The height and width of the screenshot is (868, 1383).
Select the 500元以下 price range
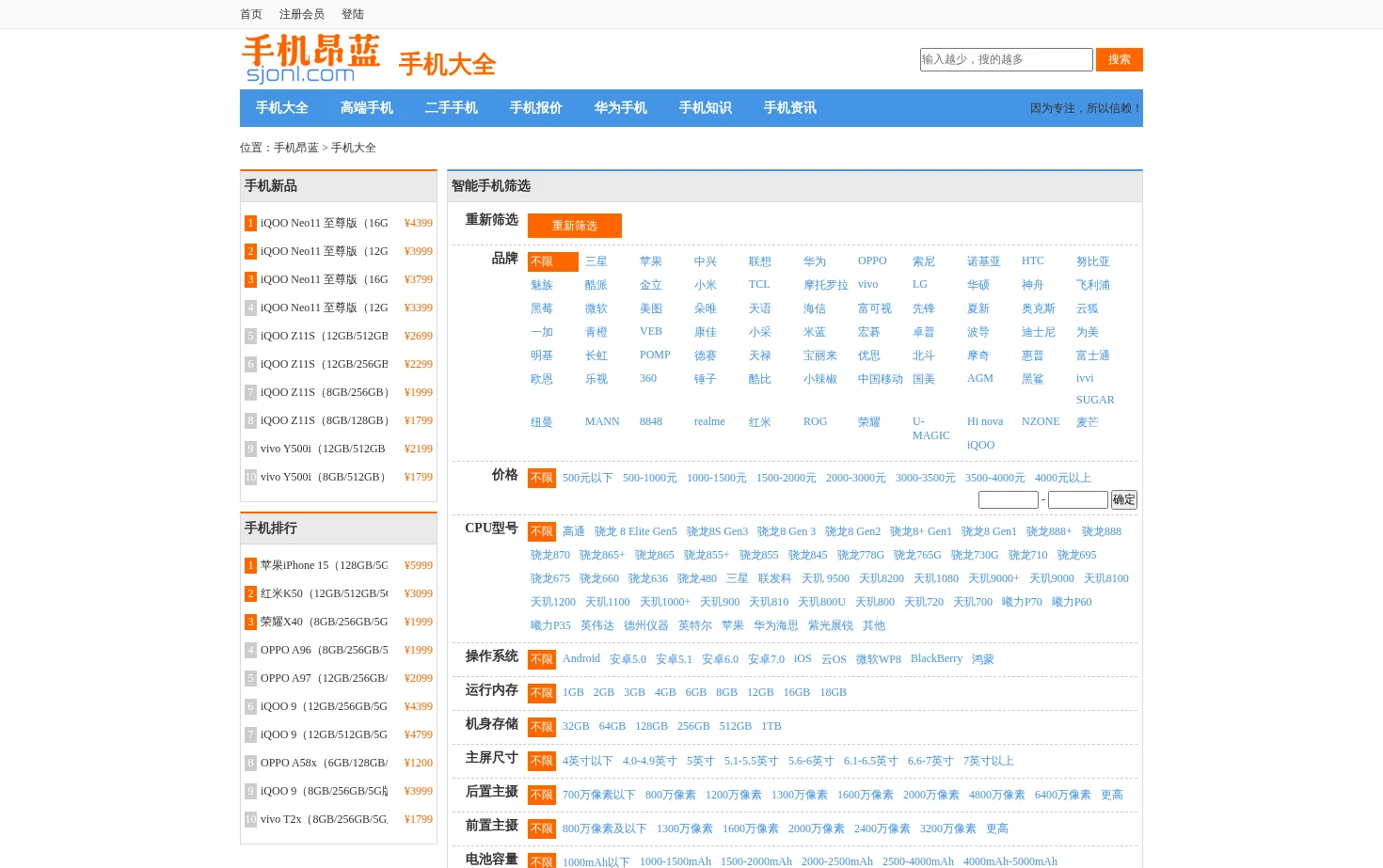[x=588, y=478]
